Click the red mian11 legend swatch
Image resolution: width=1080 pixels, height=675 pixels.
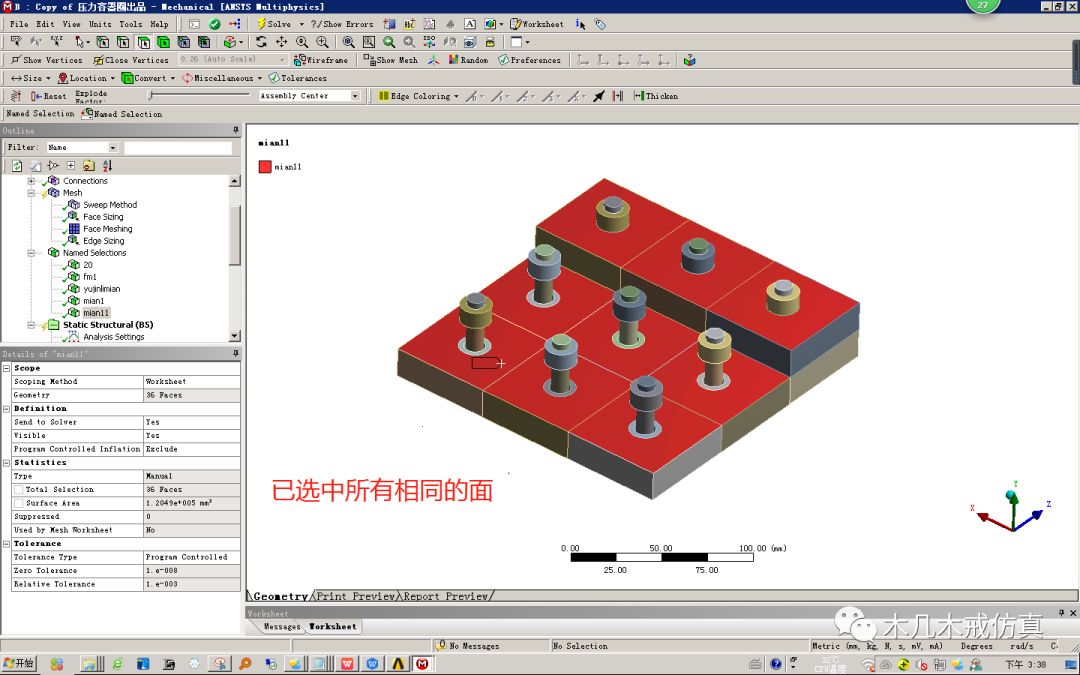[x=267, y=166]
